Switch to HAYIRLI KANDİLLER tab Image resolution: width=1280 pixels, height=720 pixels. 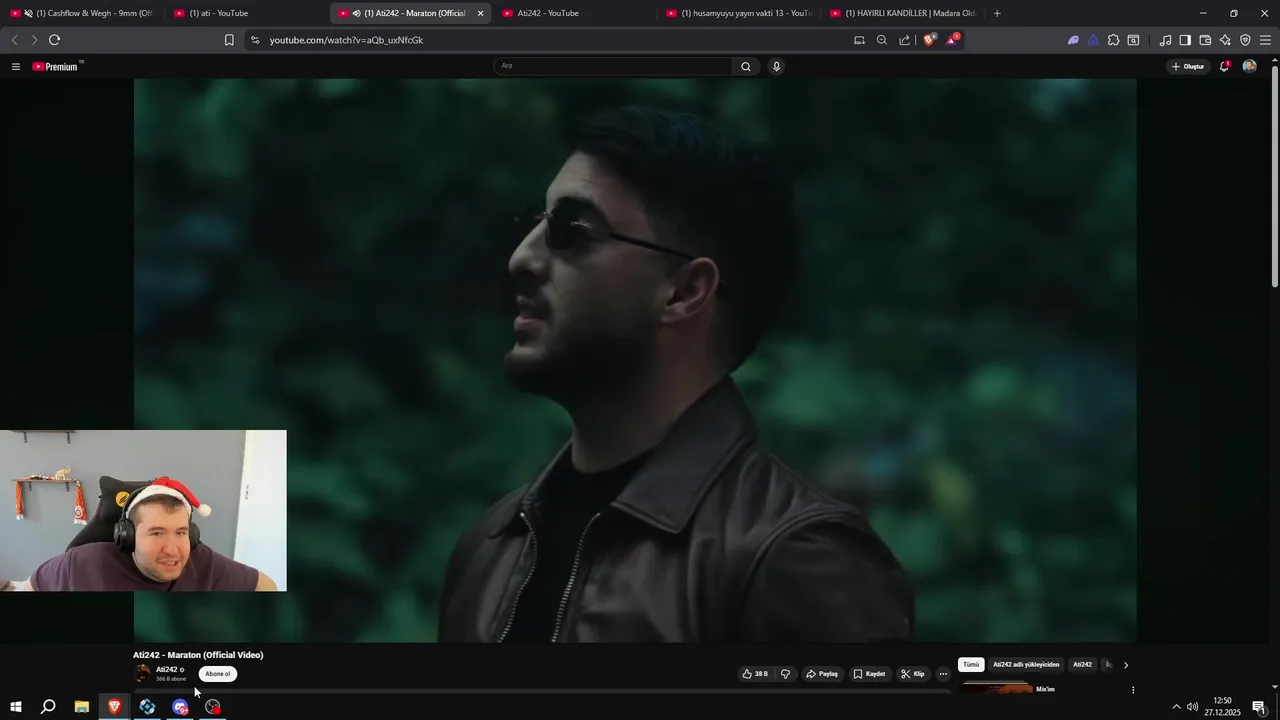(x=901, y=13)
